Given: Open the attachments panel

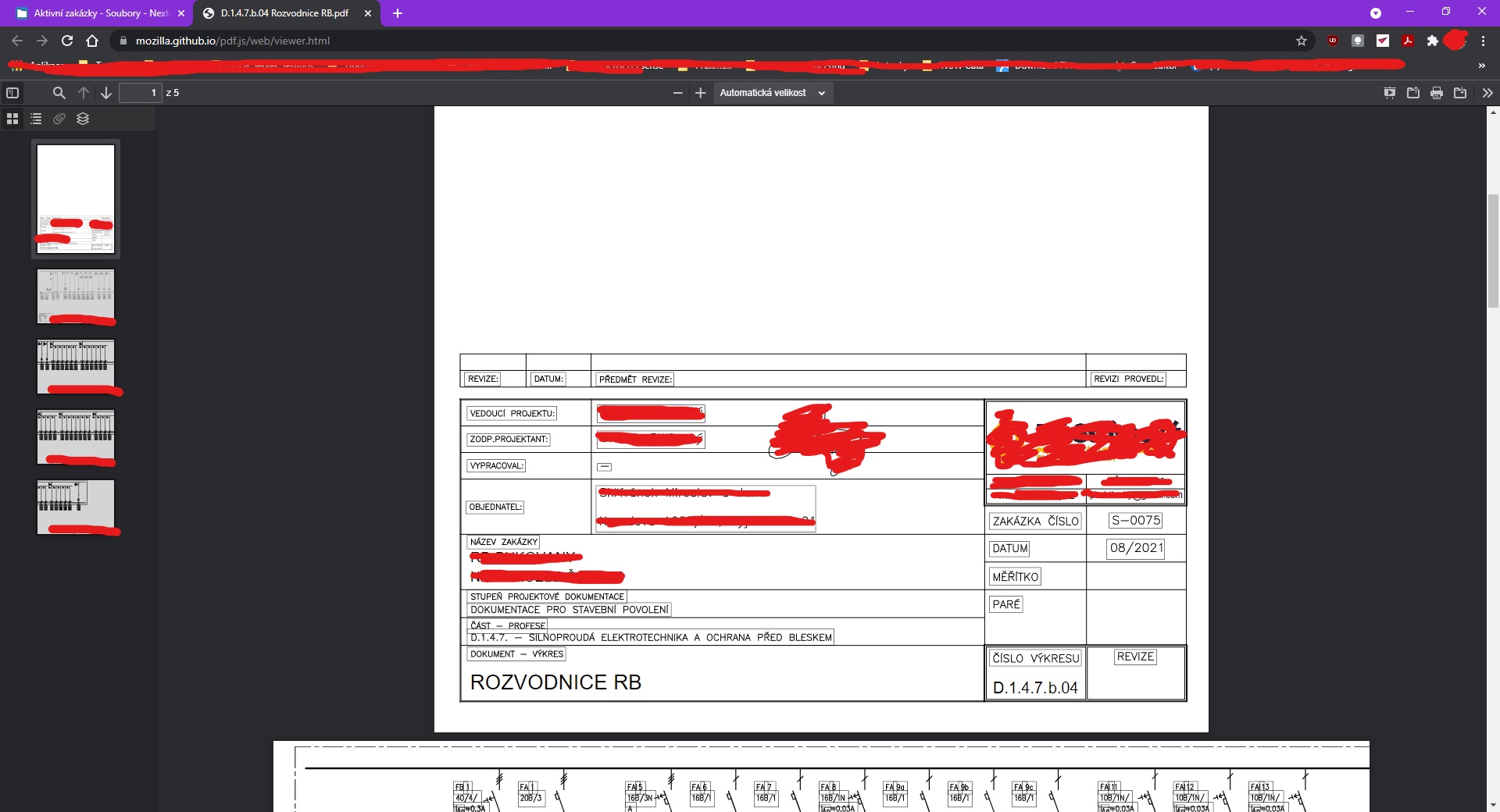Looking at the screenshot, I should [59, 119].
